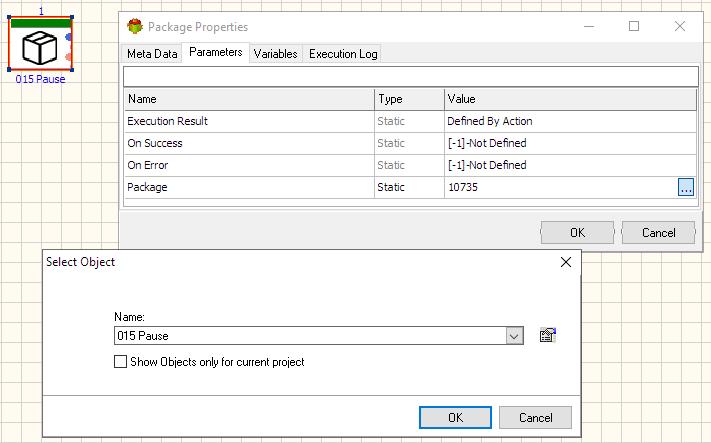711x443 pixels.
Task: Select the On Success parameter row
Action: point(411,143)
